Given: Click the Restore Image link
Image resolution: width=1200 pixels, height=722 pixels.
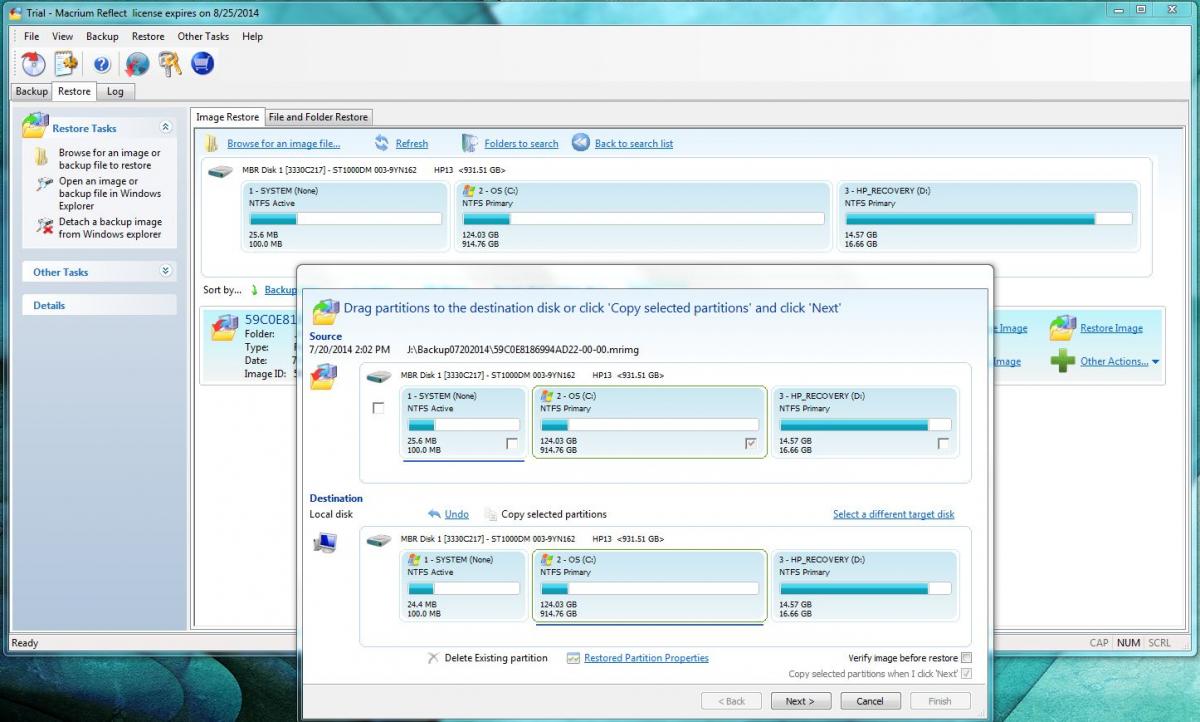Looking at the screenshot, I should pos(1111,328).
